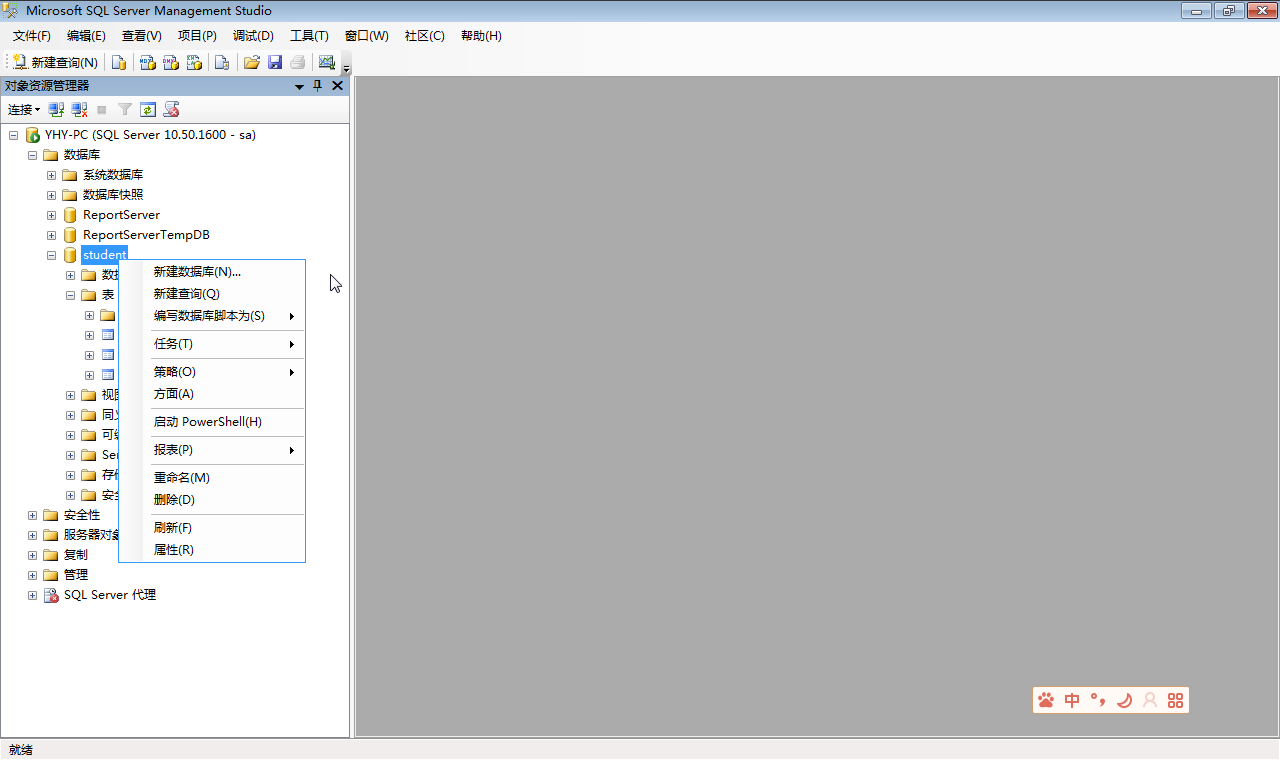Viewport: 1280px width, 760px height.
Task: Open a Database Engine query from toolbar icon
Action: pos(119,62)
